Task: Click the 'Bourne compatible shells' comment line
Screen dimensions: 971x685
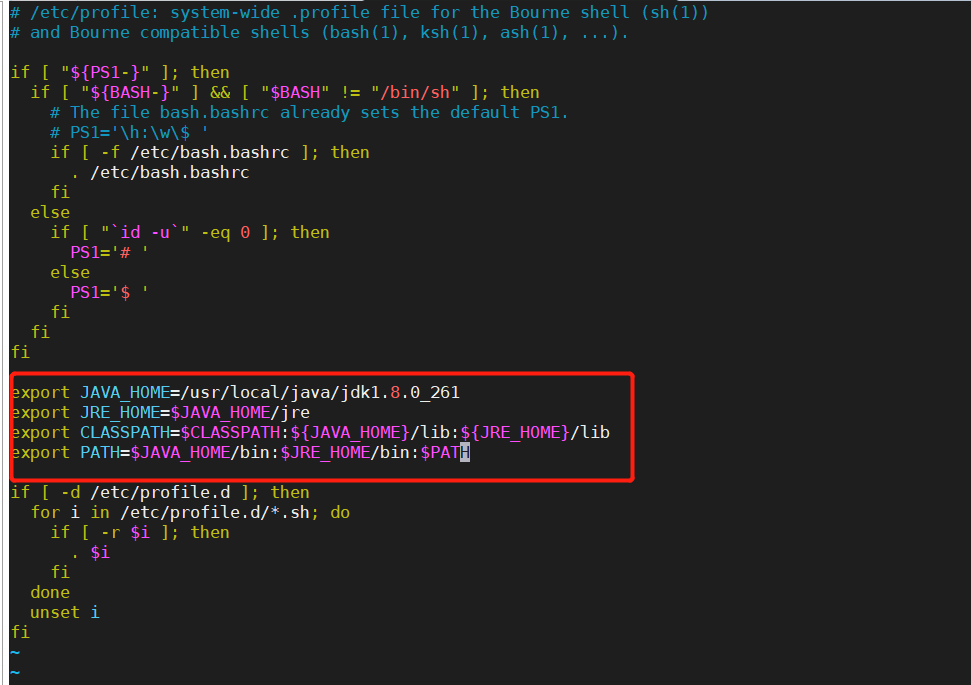Action: pyautogui.click(x=320, y=32)
